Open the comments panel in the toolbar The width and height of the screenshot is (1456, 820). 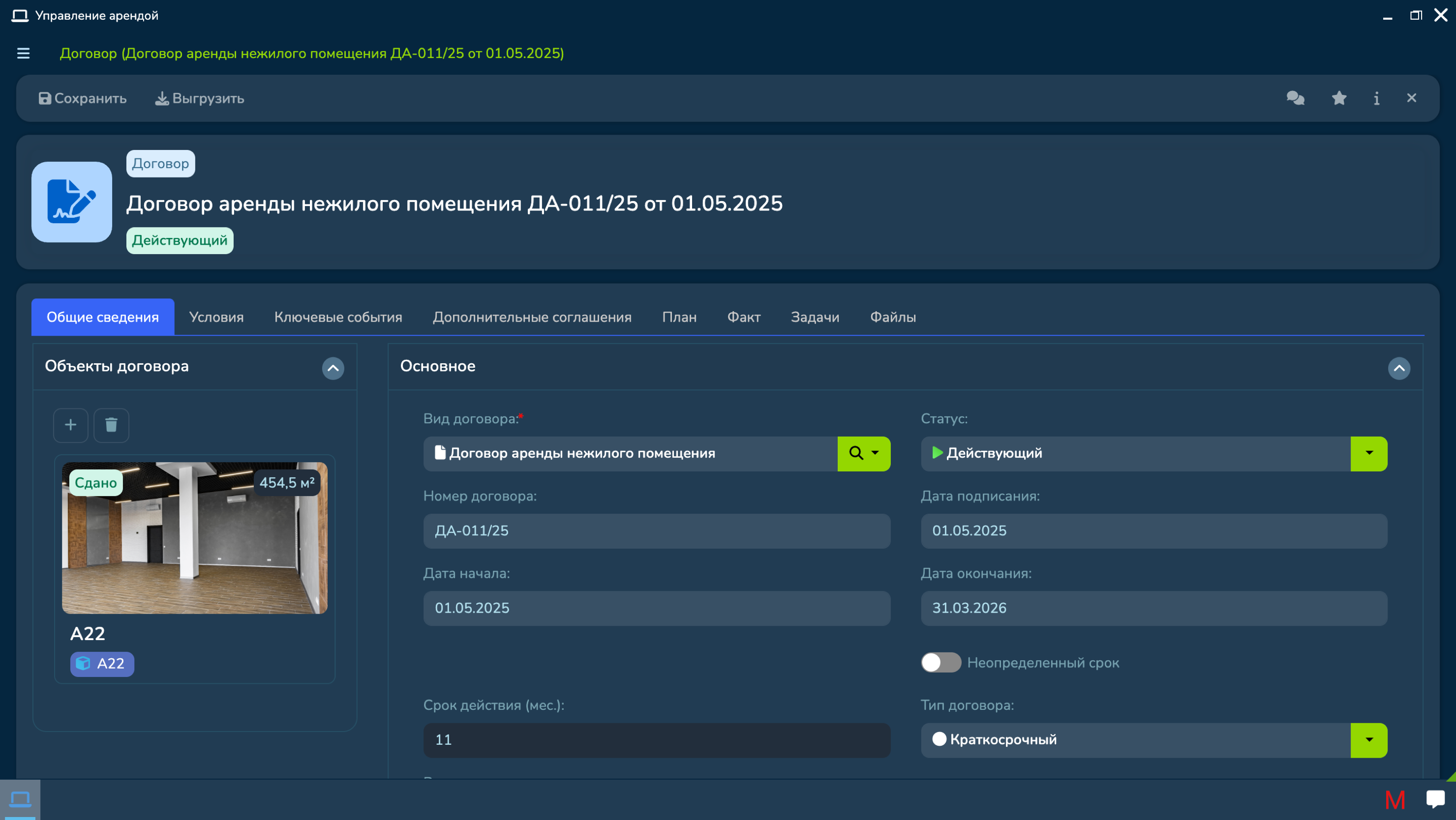point(1296,98)
